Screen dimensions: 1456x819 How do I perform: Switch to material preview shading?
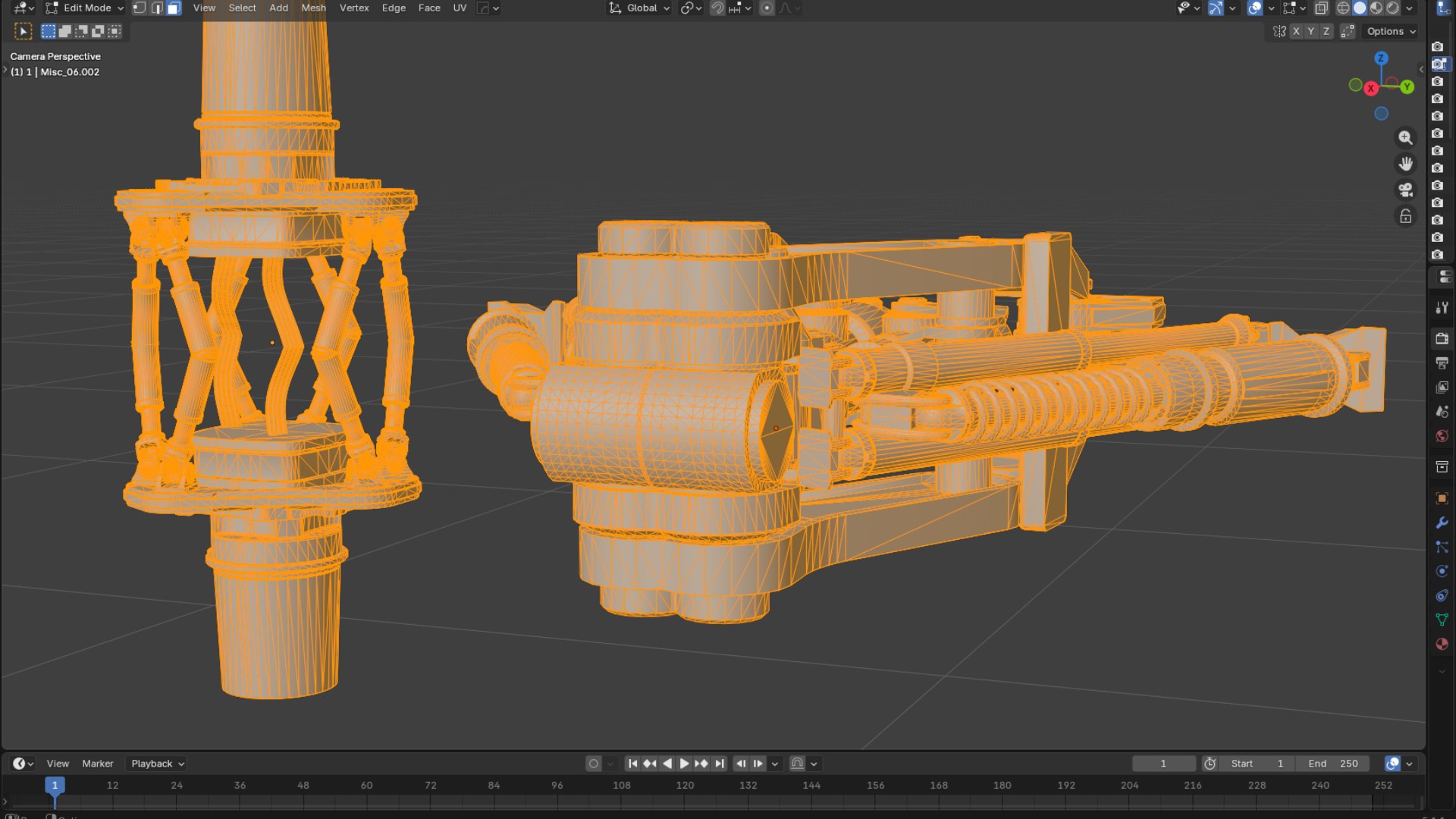(x=1376, y=8)
